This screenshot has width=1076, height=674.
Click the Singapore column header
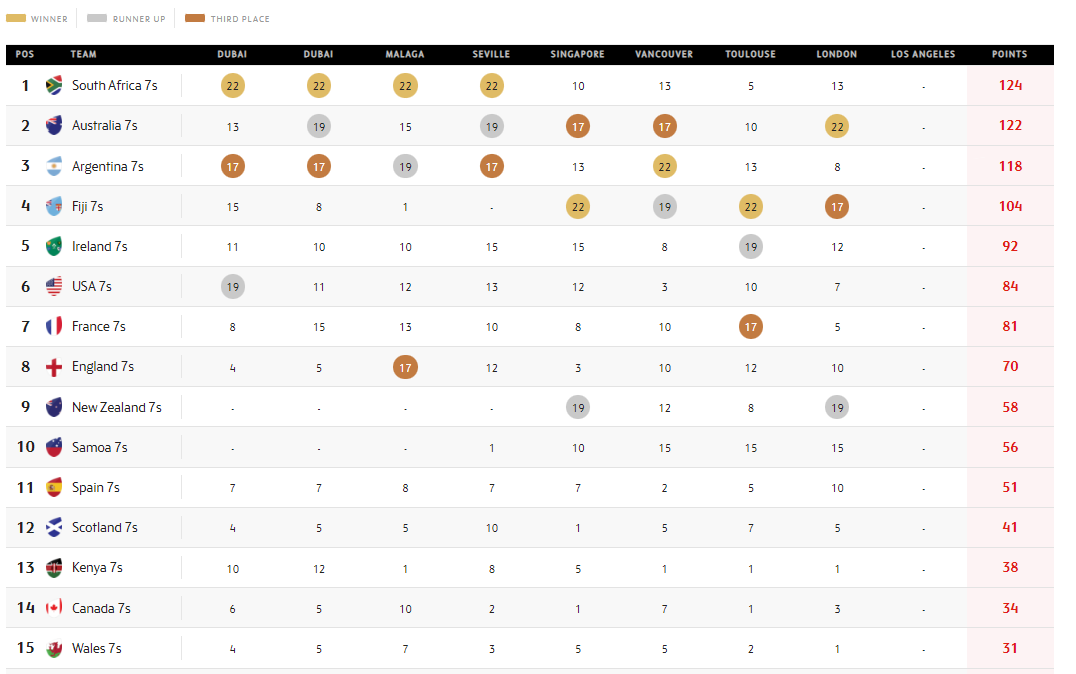(x=577, y=54)
